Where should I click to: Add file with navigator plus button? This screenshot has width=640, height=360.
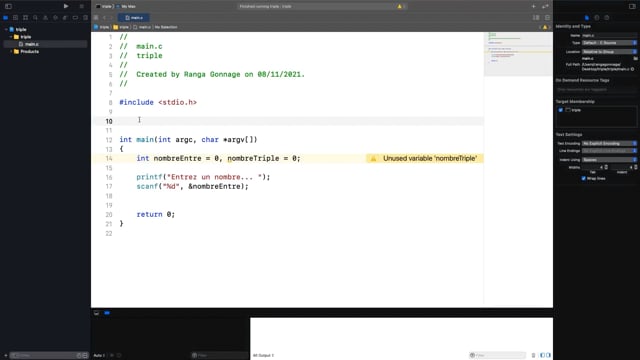[5, 356]
